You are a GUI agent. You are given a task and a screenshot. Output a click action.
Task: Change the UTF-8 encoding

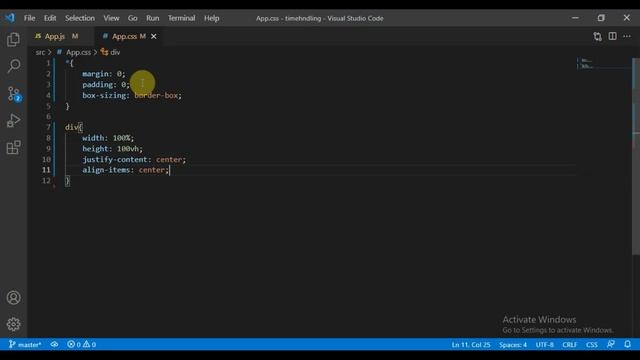(x=544, y=344)
